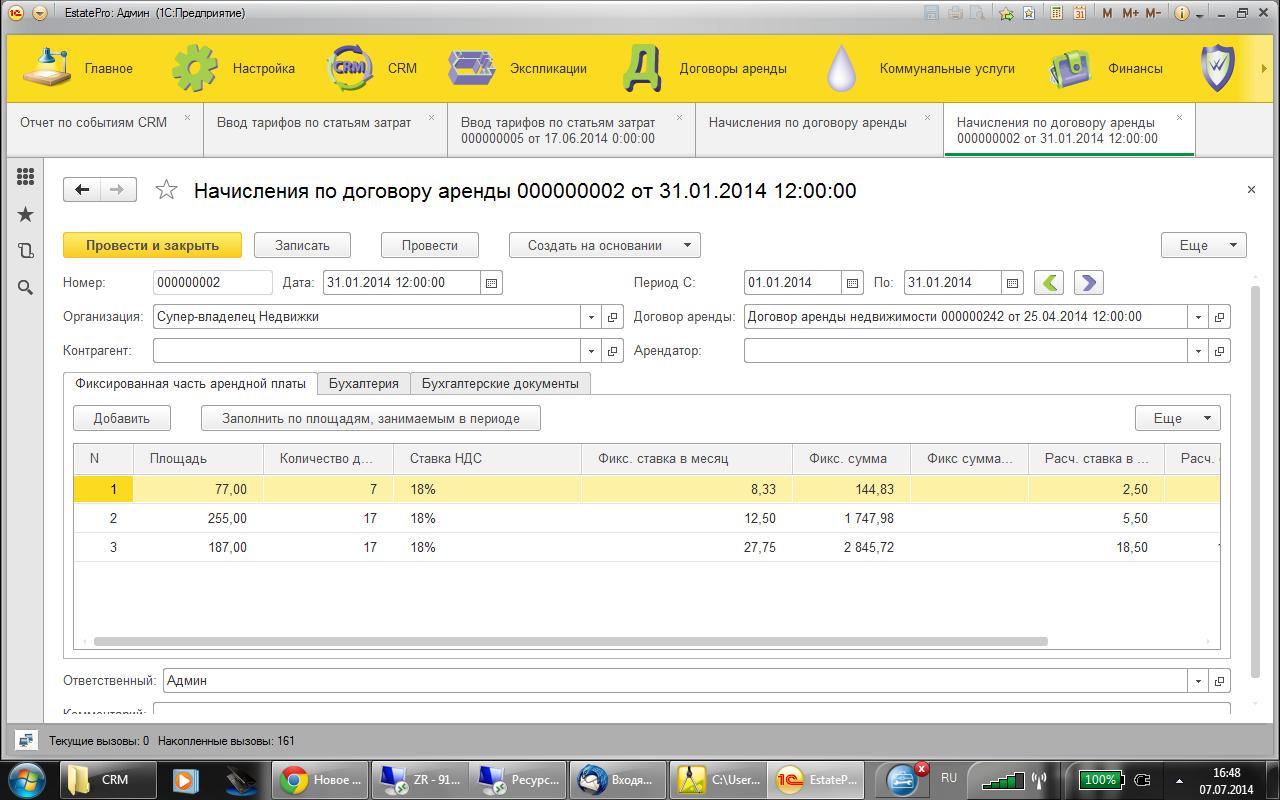Click the Номер input field
The image size is (1280, 800).
click(213, 283)
